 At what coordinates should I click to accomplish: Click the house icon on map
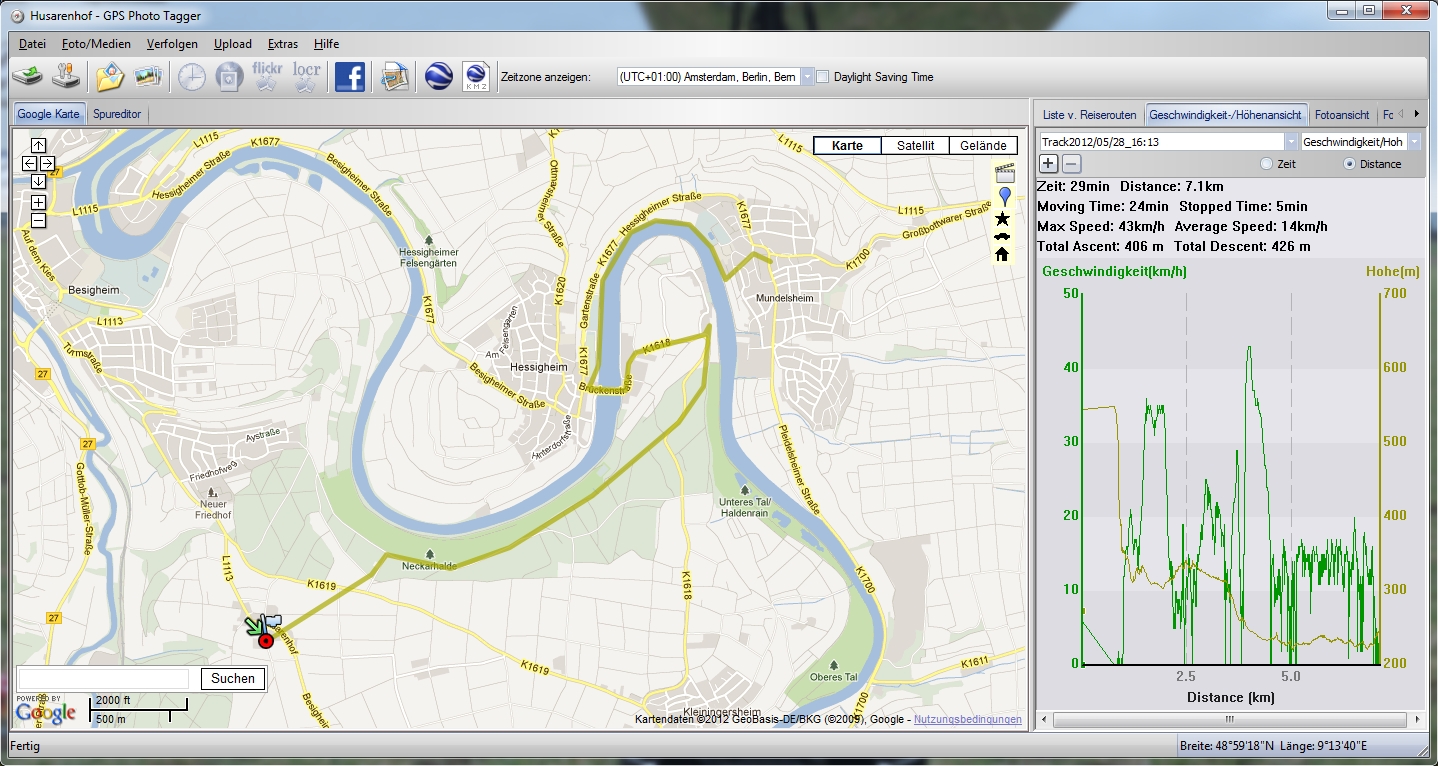[x=1003, y=254]
